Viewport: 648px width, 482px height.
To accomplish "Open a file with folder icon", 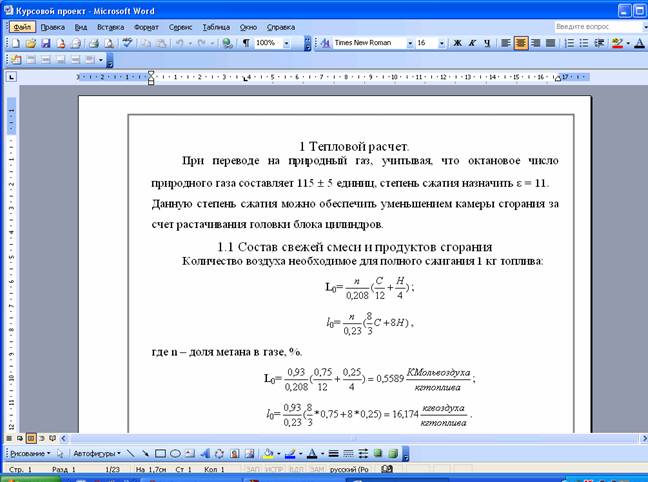I will click(x=31, y=43).
